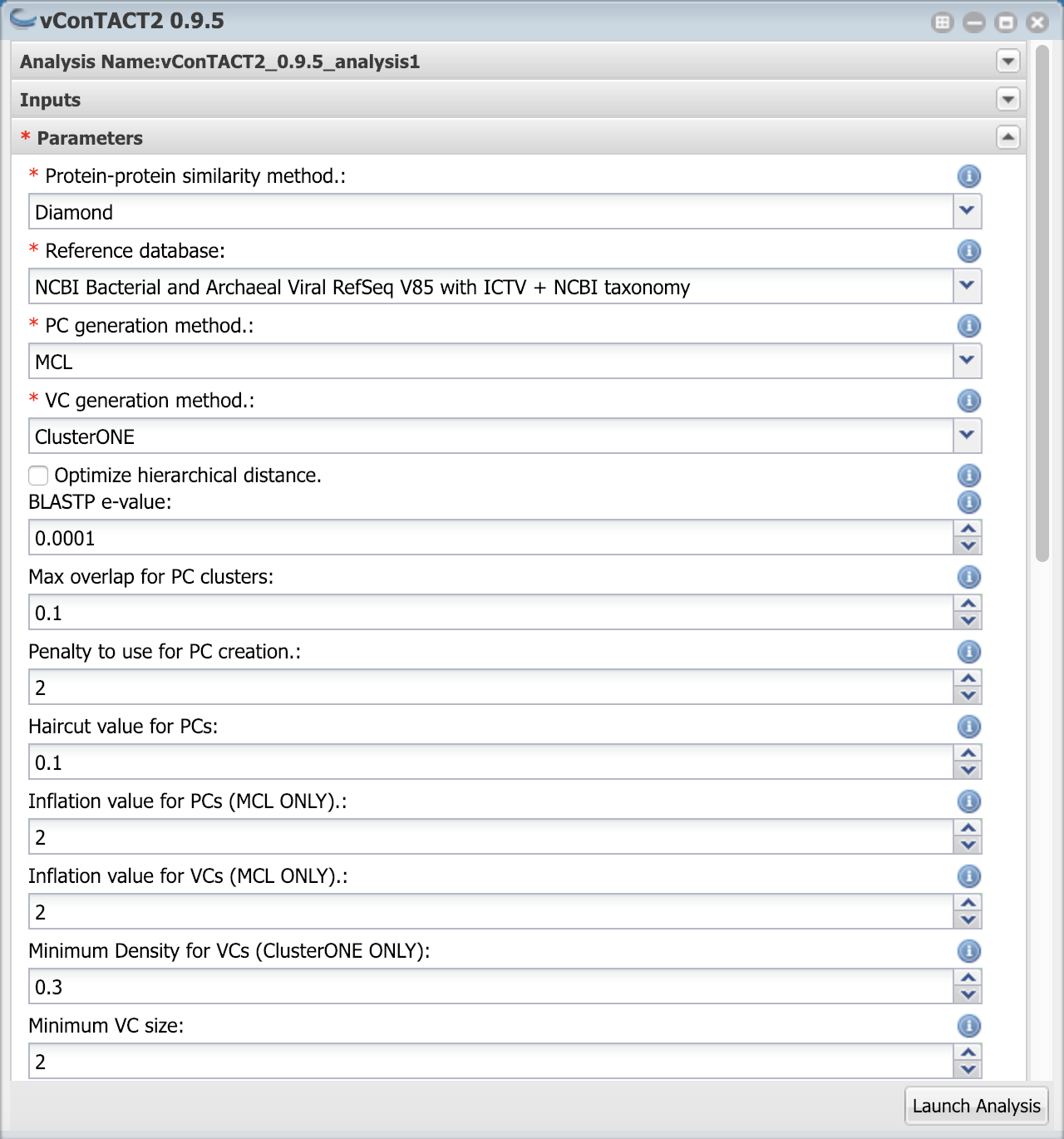1064x1139 pixels.
Task: Expand the Inputs section
Action: pyautogui.click(x=1007, y=99)
